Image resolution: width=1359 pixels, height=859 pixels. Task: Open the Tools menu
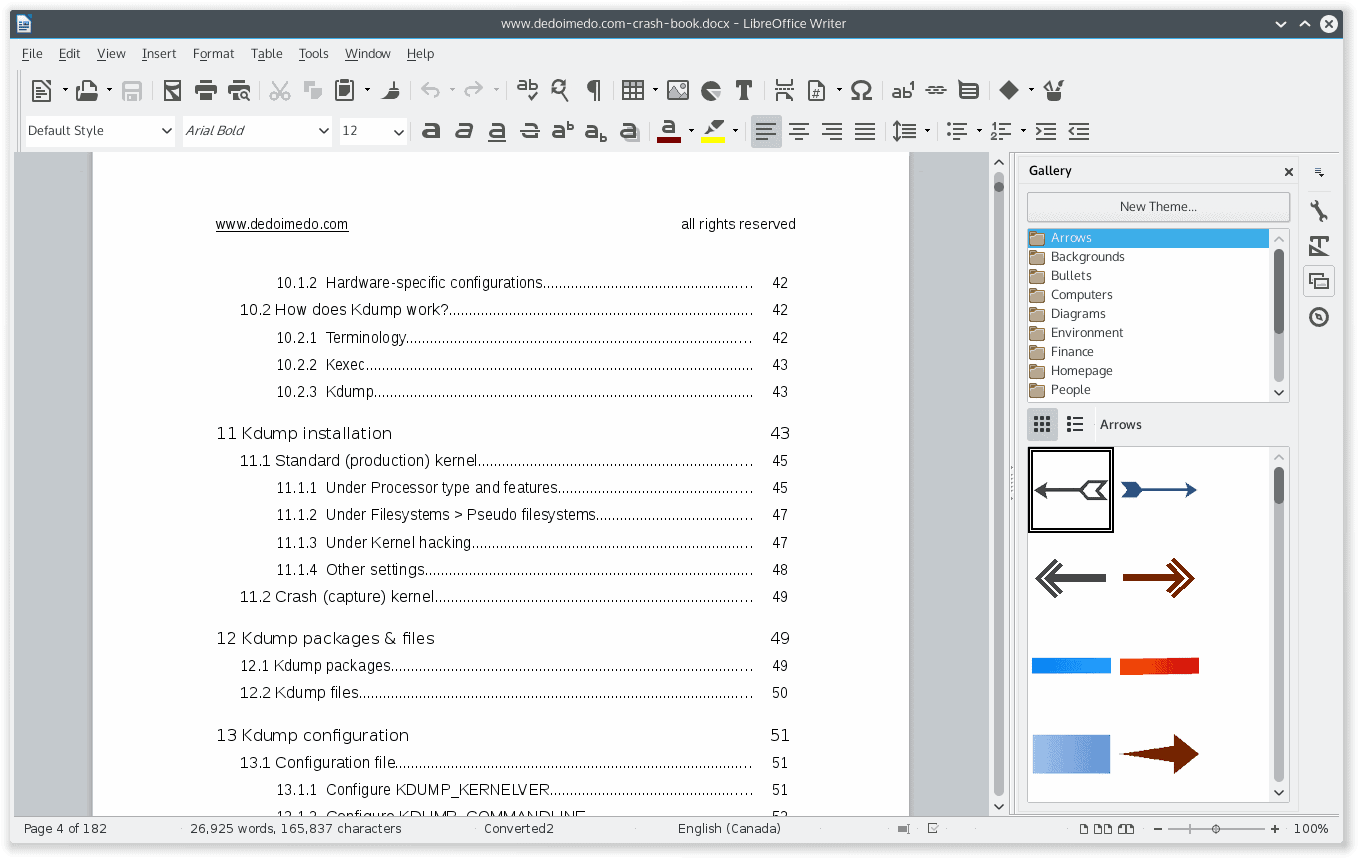click(x=313, y=54)
